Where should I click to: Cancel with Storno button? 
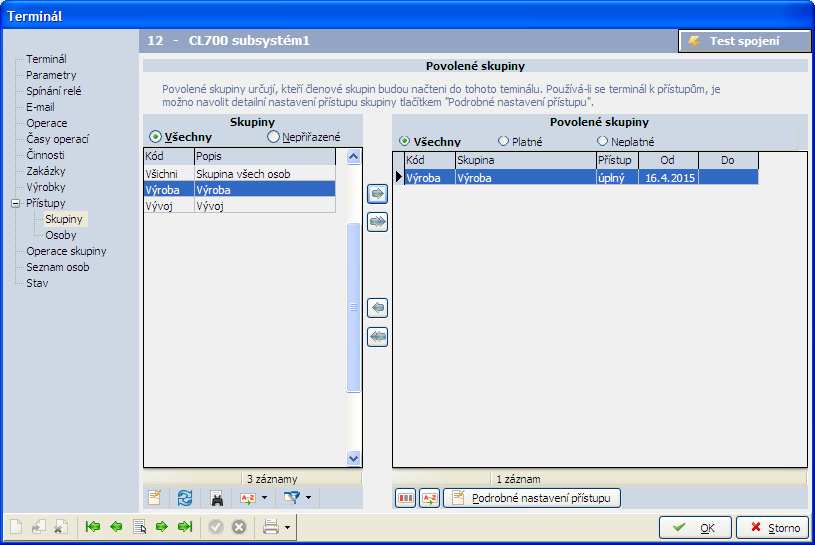[773, 528]
